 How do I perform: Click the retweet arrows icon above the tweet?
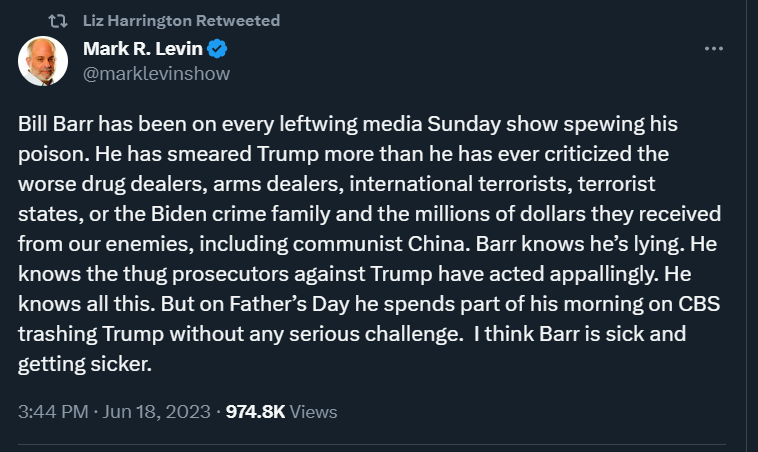[58, 21]
